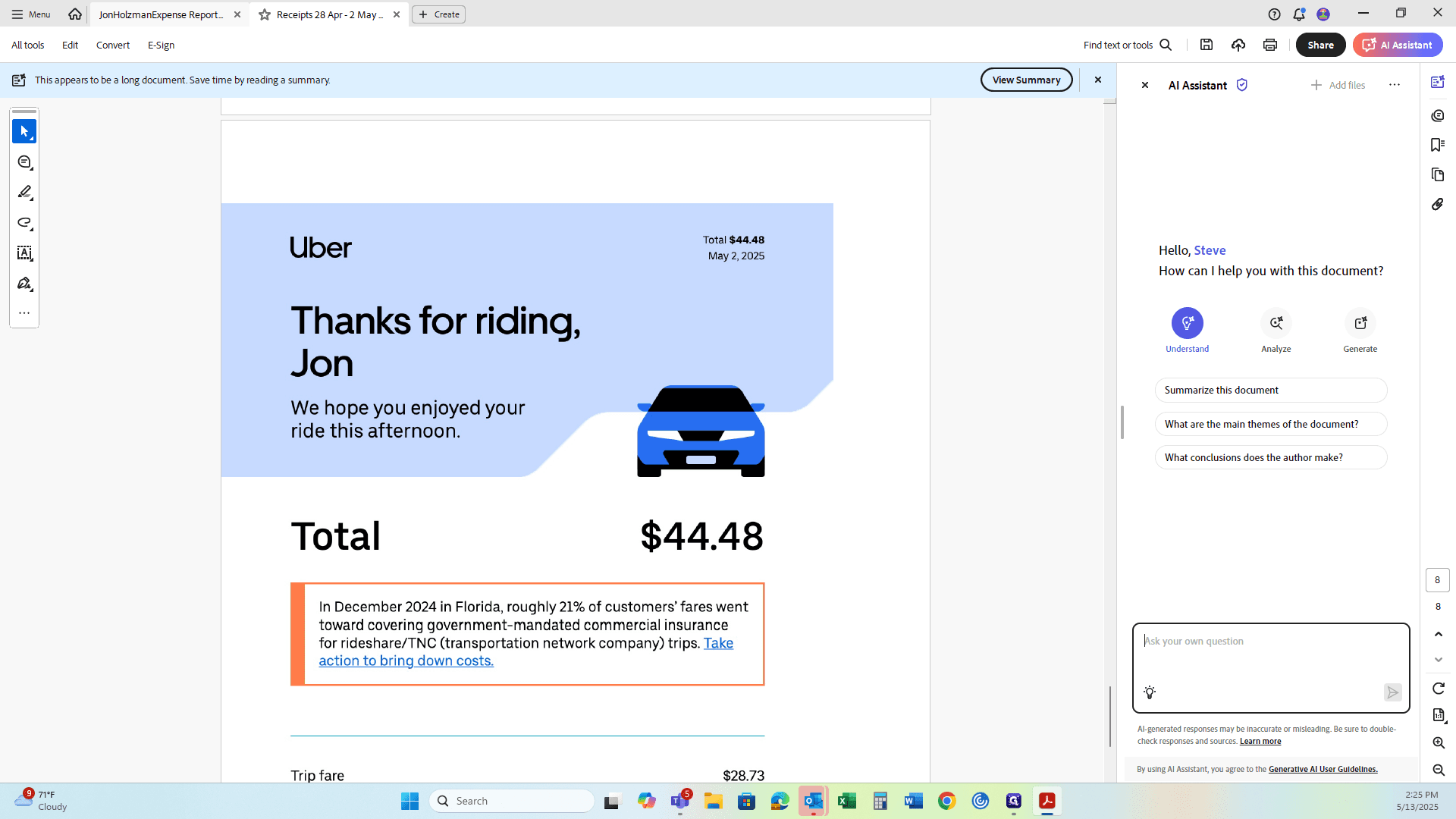Click the zoom in magnifier icon

1439,743
